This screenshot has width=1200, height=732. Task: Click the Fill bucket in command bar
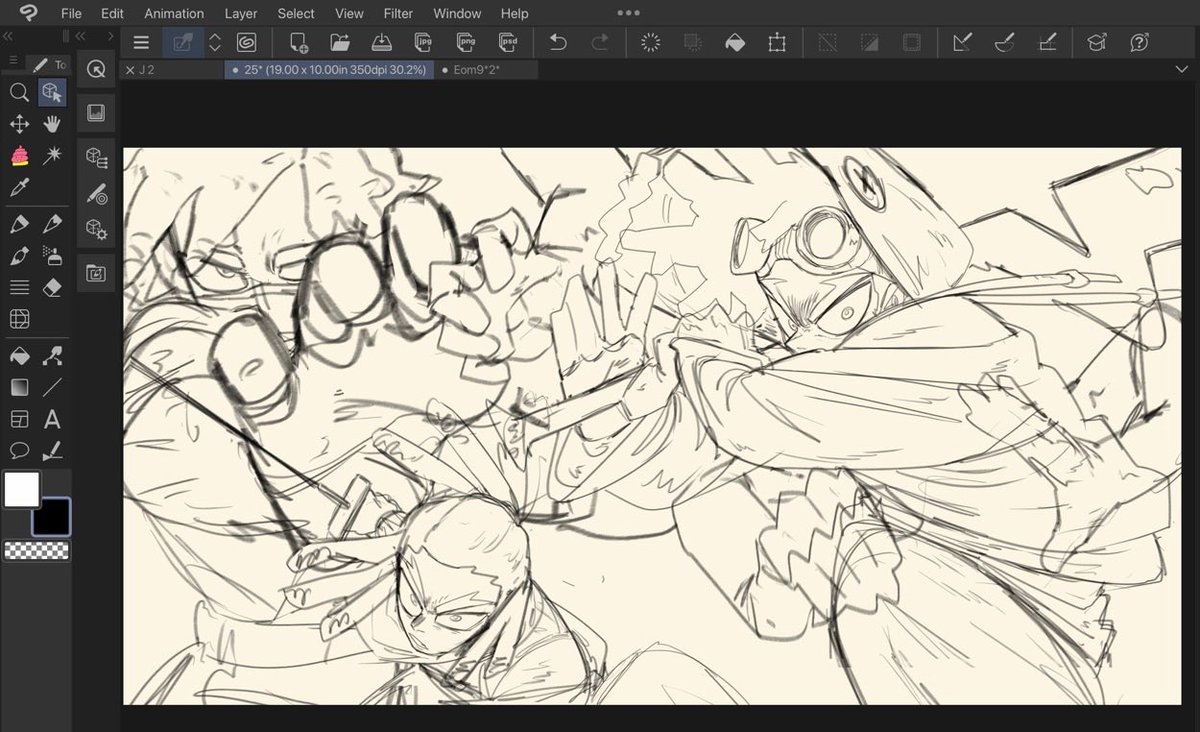[735, 43]
